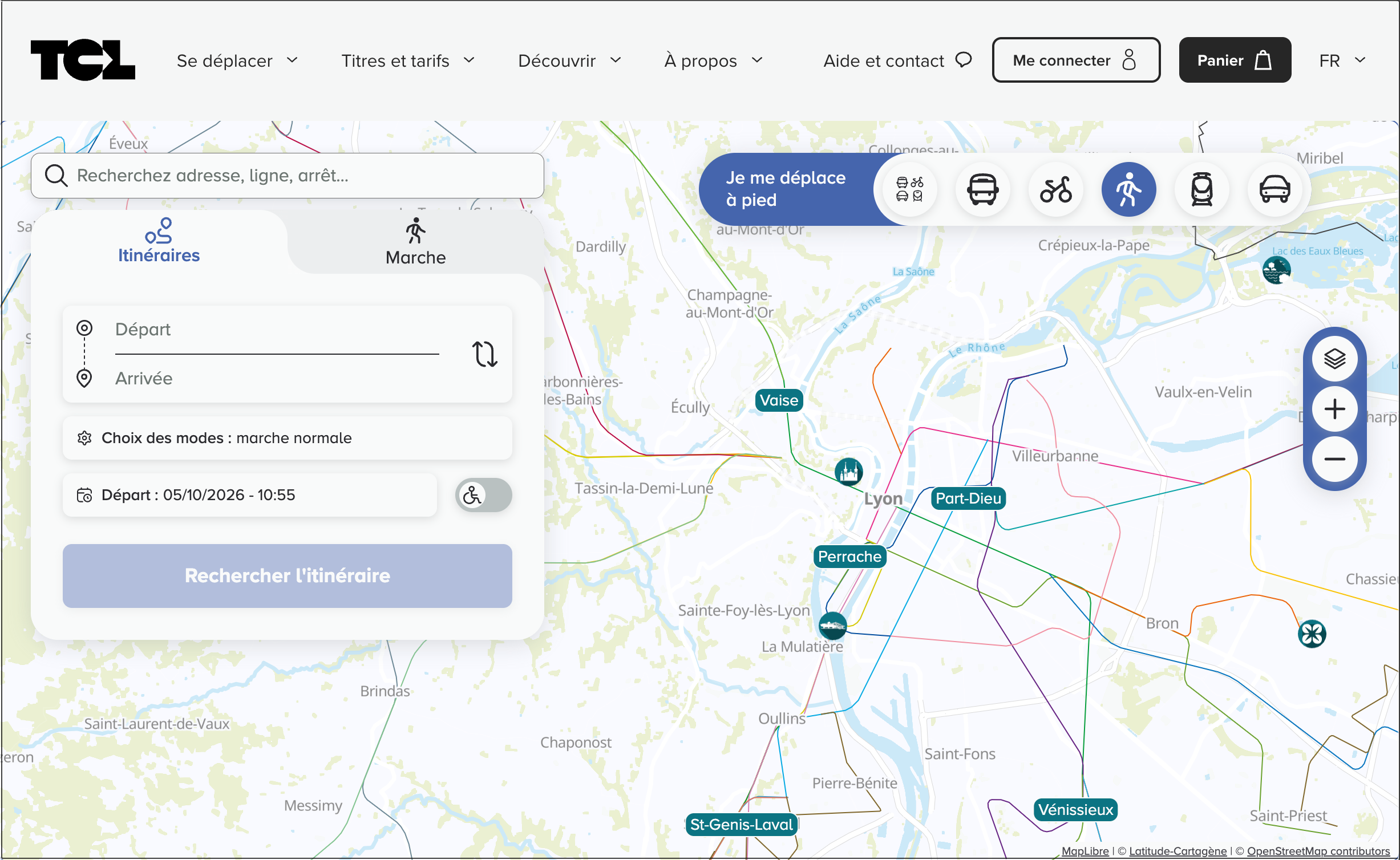
Task: Open the Panier cart button
Action: (x=1235, y=60)
